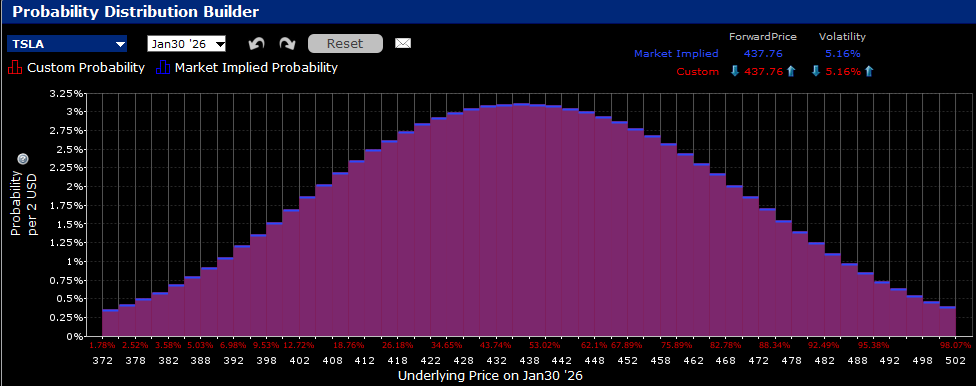Click the envelope email icon
The height and width of the screenshot is (386, 976).
tap(403, 44)
